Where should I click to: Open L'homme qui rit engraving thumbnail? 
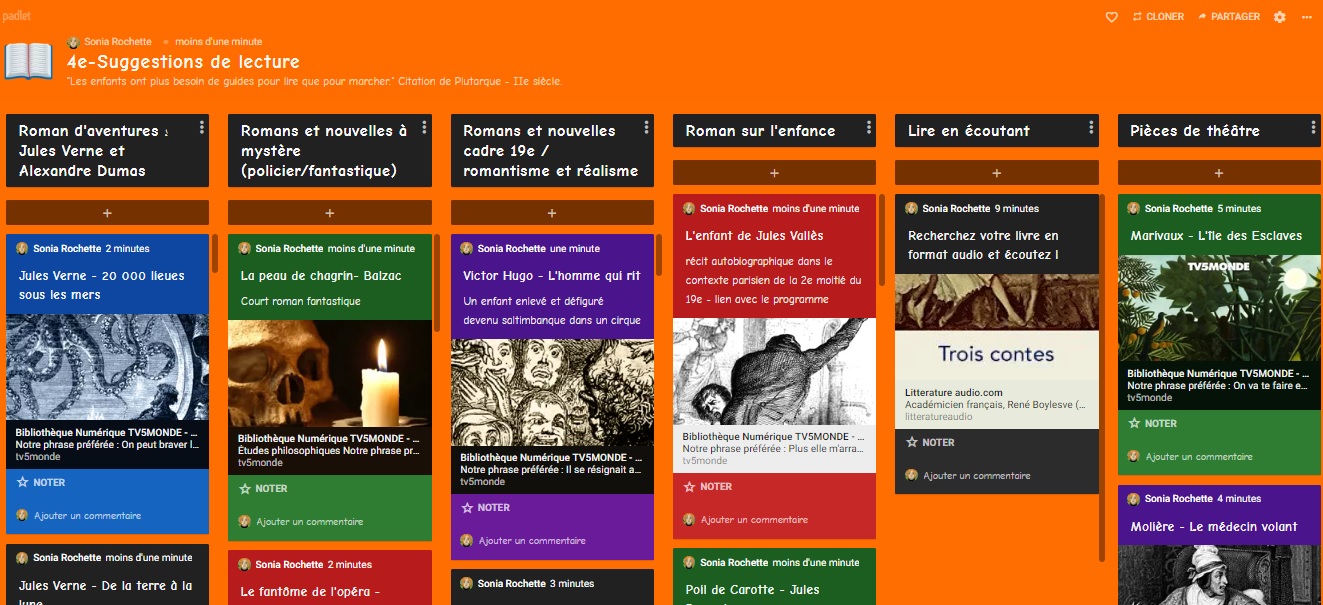pyautogui.click(x=552, y=392)
